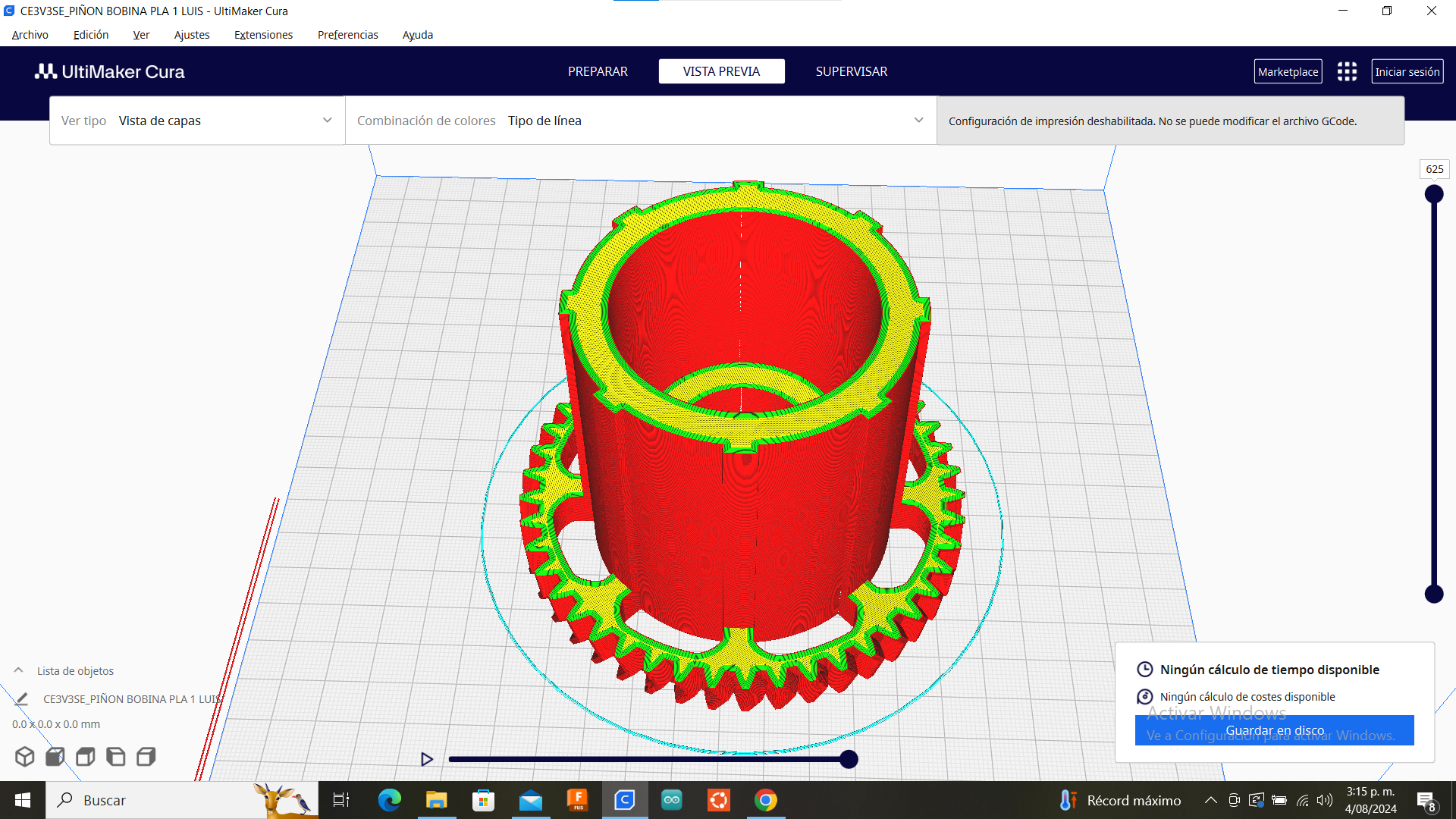
Task: Click the layer number field showing 625
Action: coord(1435,169)
